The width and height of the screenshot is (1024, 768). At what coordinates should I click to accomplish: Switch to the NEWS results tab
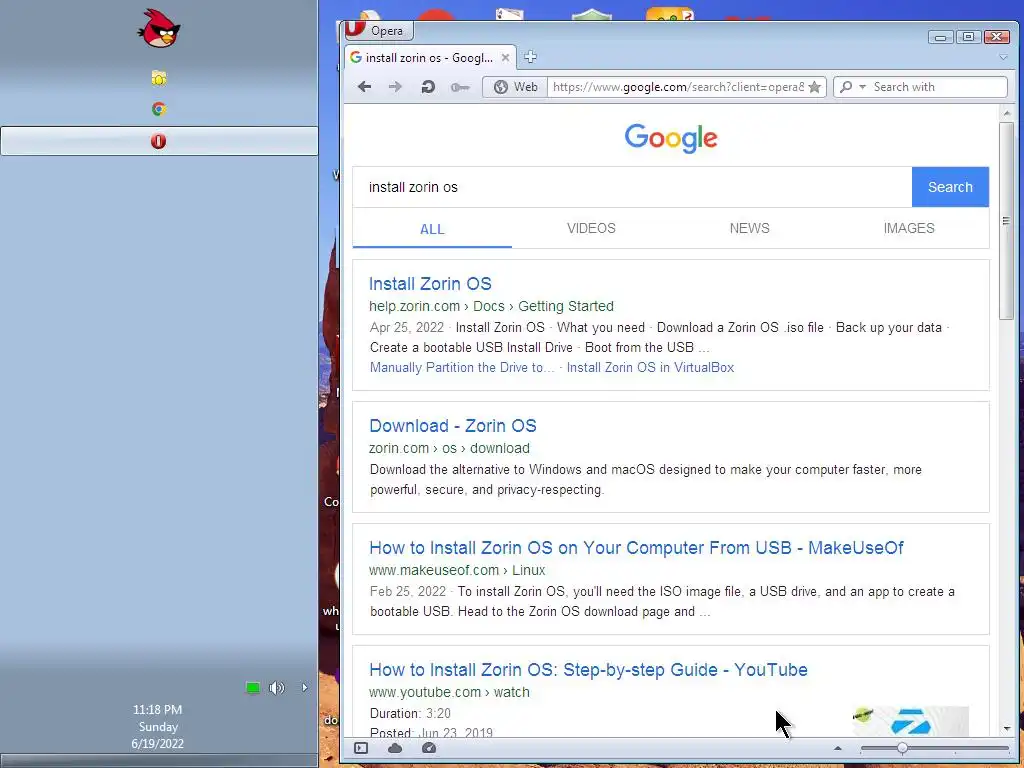pos(750,229)
